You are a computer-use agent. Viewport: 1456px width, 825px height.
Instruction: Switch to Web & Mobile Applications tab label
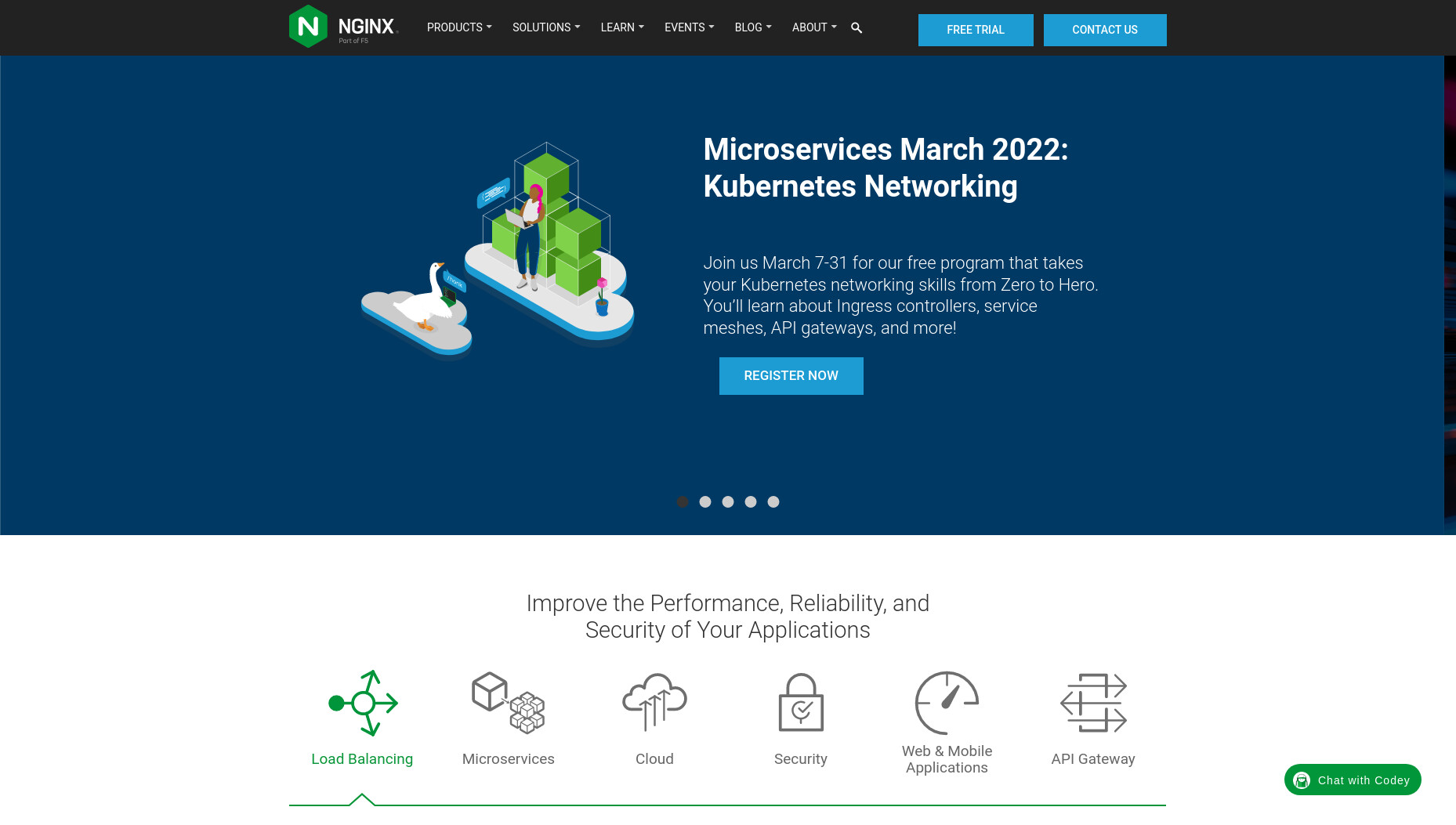pyautogui.click(x=947, y=759)
